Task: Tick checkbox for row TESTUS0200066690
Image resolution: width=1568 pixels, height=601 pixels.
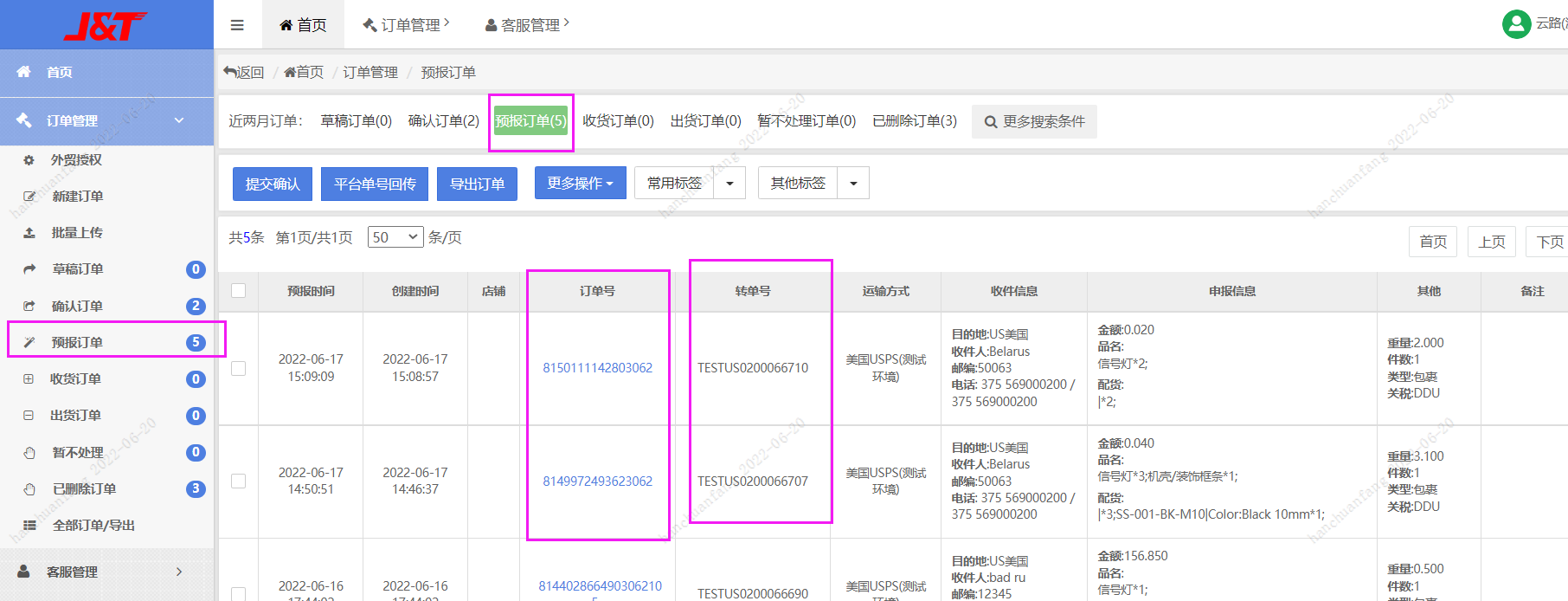Action: pos(239,594)
